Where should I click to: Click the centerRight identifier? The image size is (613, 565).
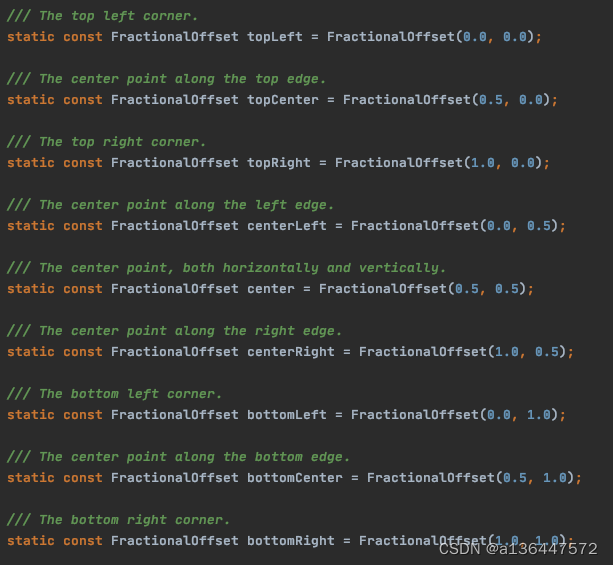[291, 352]
